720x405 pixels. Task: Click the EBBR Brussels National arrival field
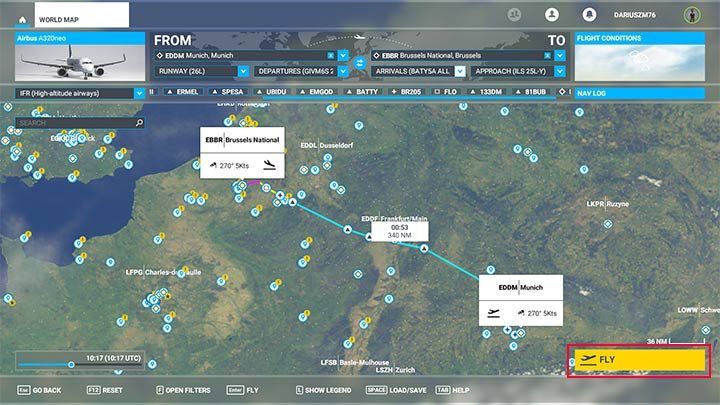(462, 56)
